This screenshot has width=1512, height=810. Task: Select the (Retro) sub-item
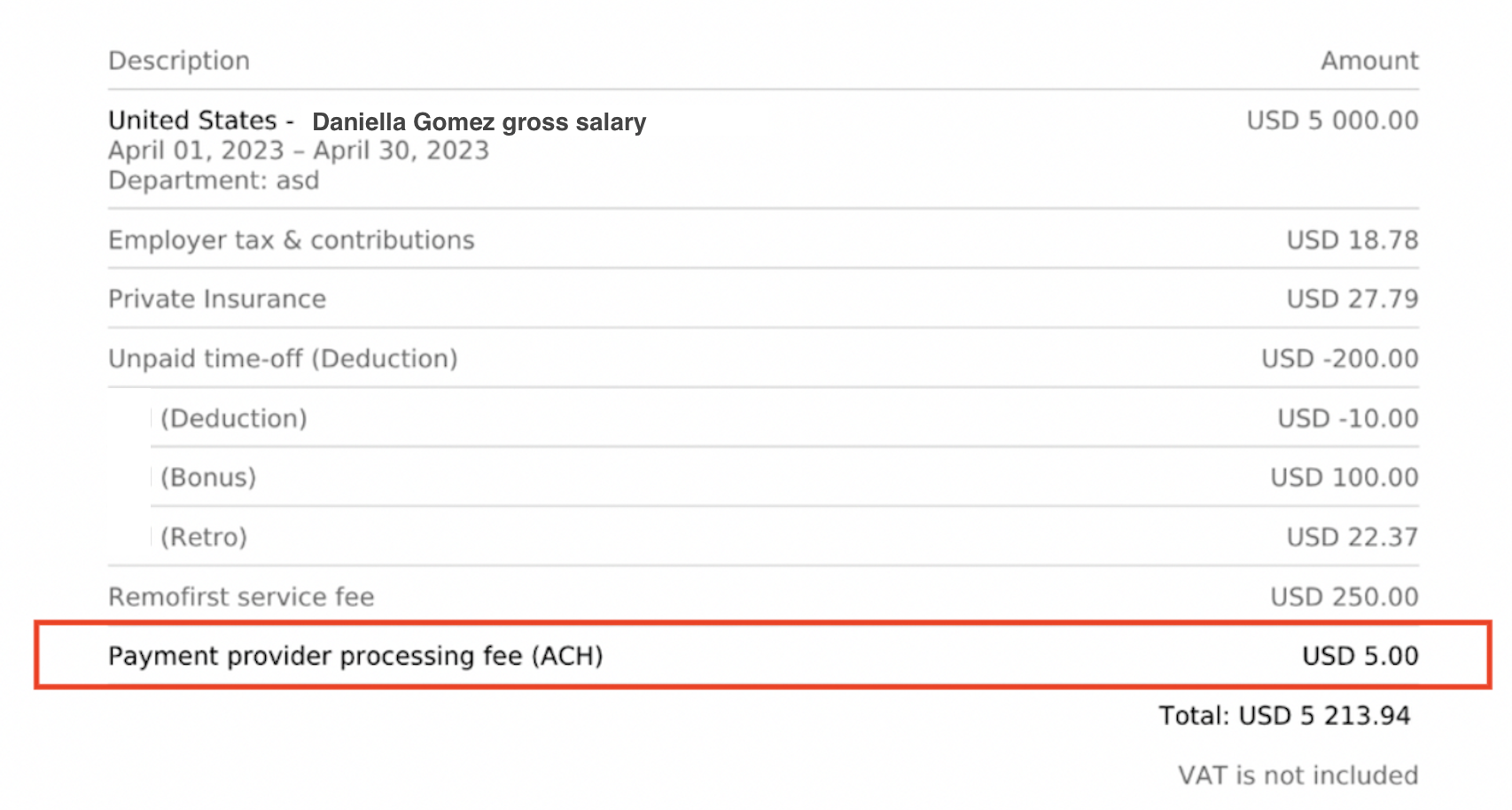tap(203, 537)
